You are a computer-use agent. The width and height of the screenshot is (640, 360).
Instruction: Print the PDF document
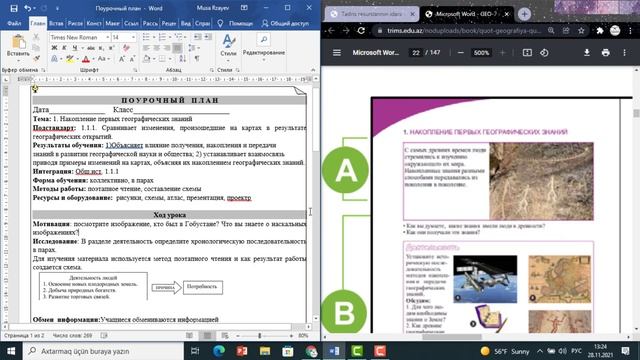pyautogui.click(x=605, y=53)
